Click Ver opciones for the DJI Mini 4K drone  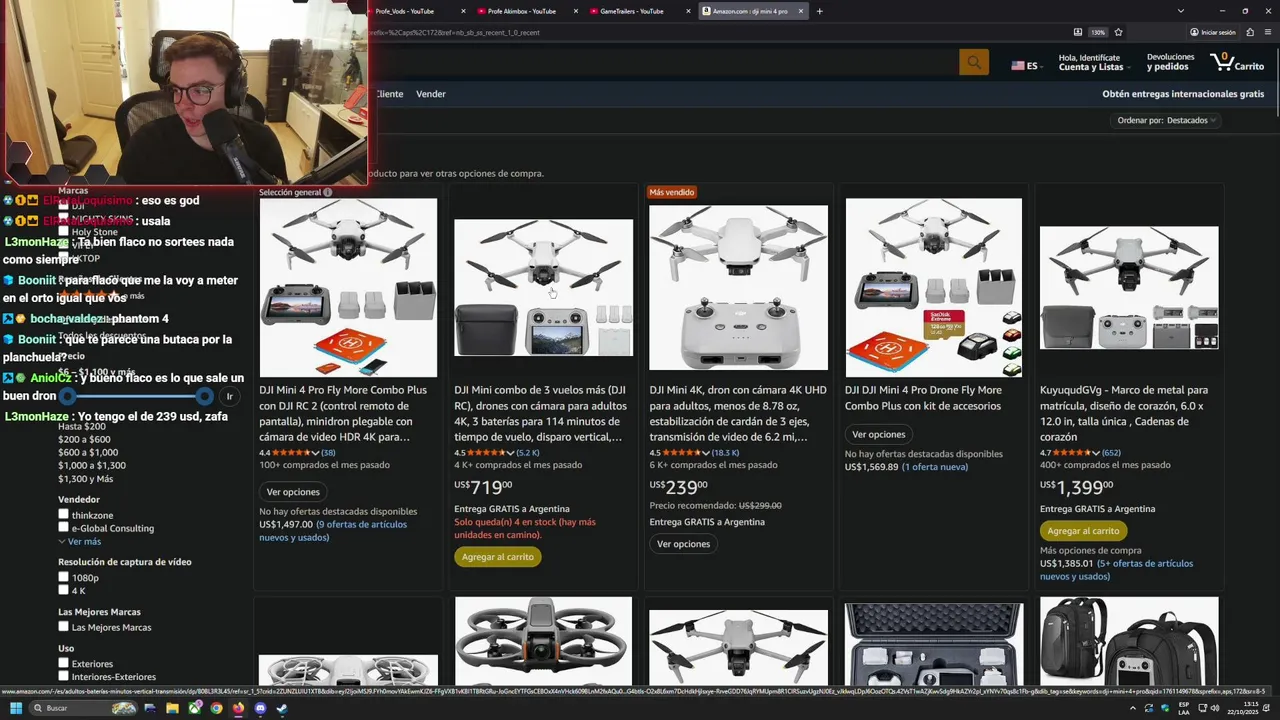(x=683, y=544)
